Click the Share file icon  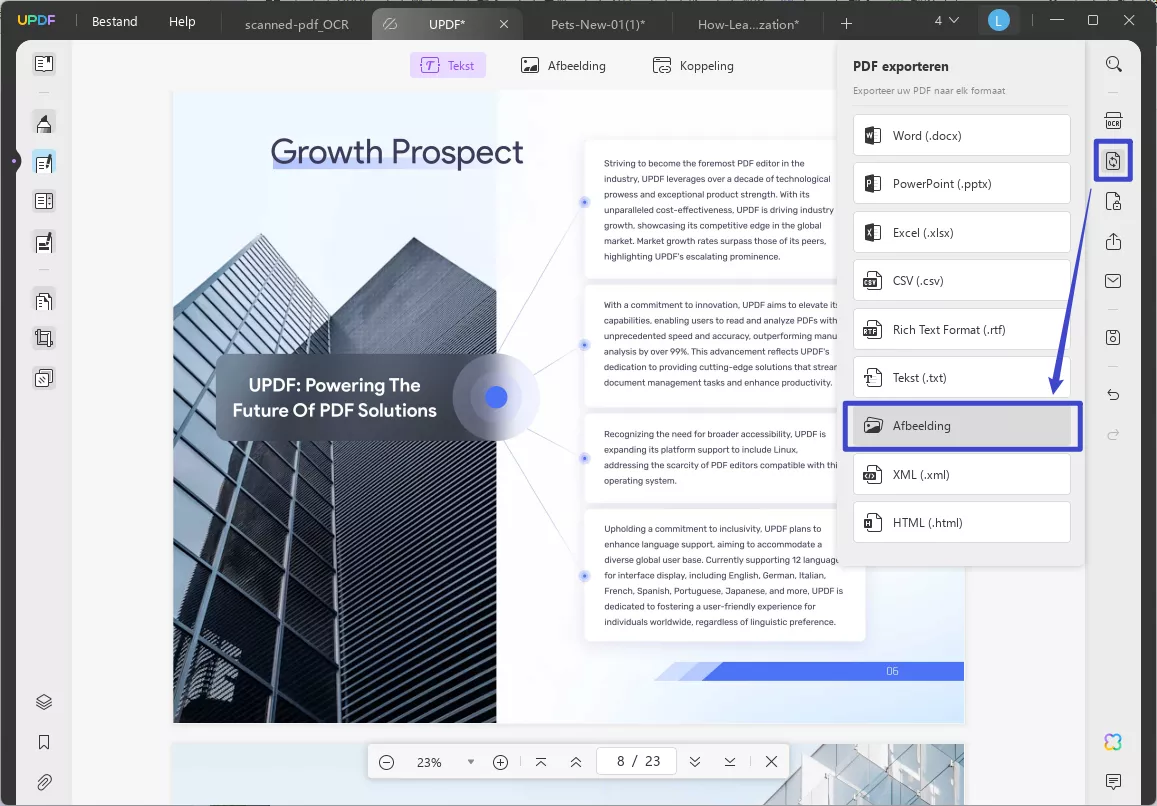1113,241
